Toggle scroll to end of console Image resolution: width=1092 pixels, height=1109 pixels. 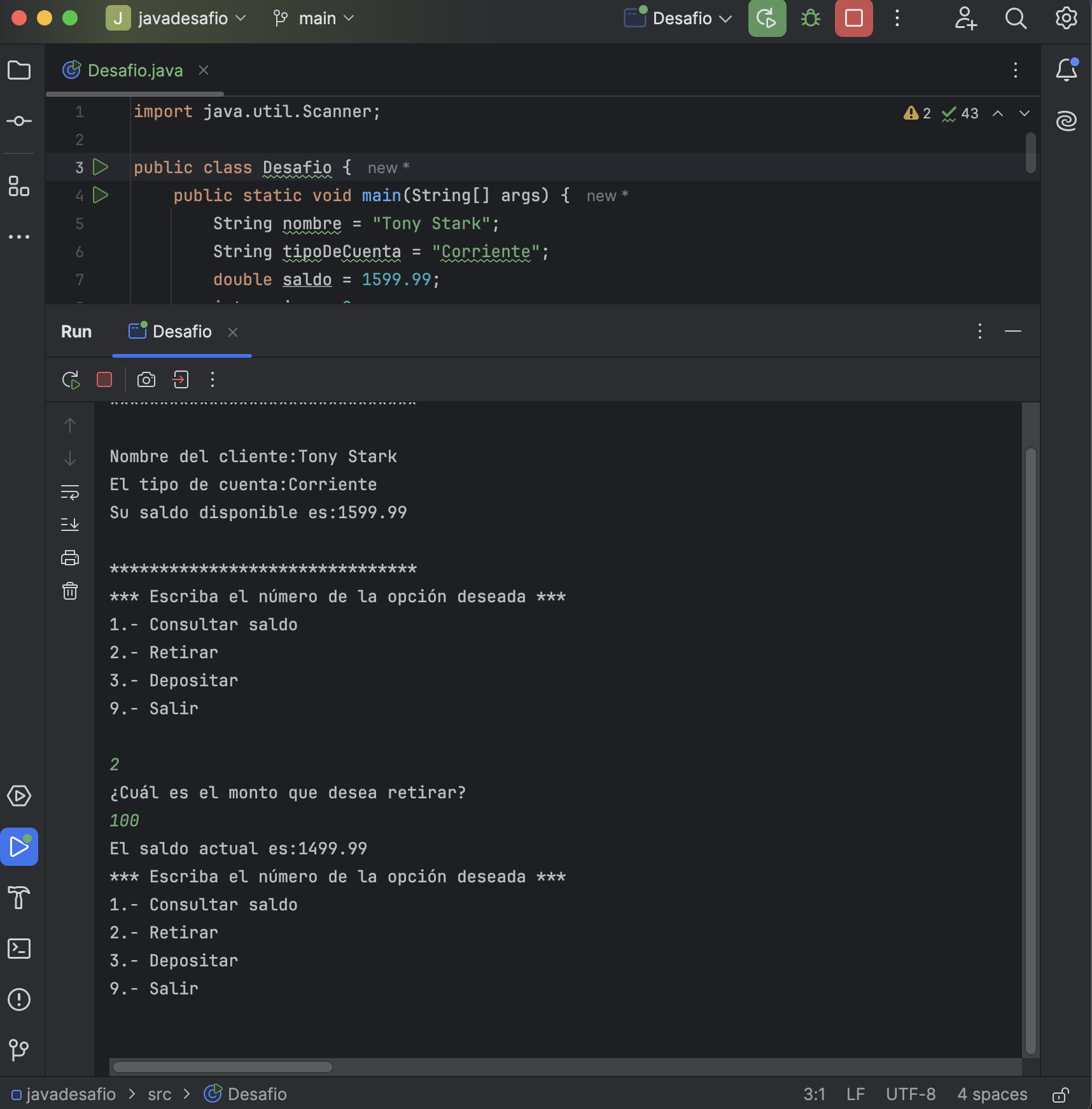click(70, 525)
